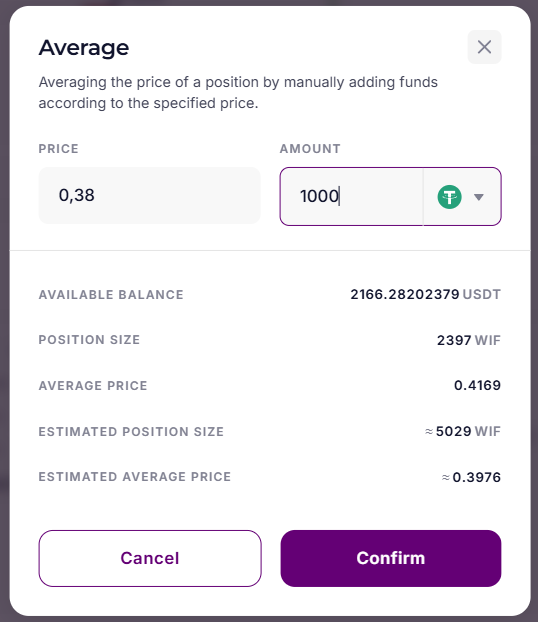Click into the Amount field showing 1000
The image size is (538, 622).
pos(352,196)
